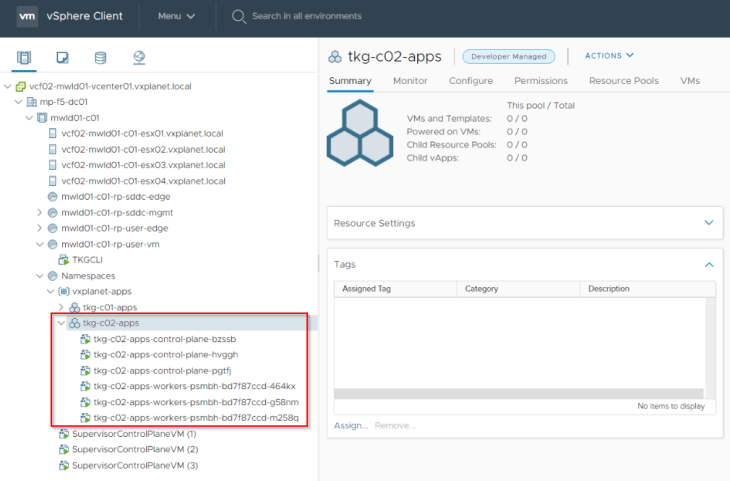Image resolution: width=730 pixels, height=481 pixels.
Task: Select the Summary tab
Action: point(350,81)
